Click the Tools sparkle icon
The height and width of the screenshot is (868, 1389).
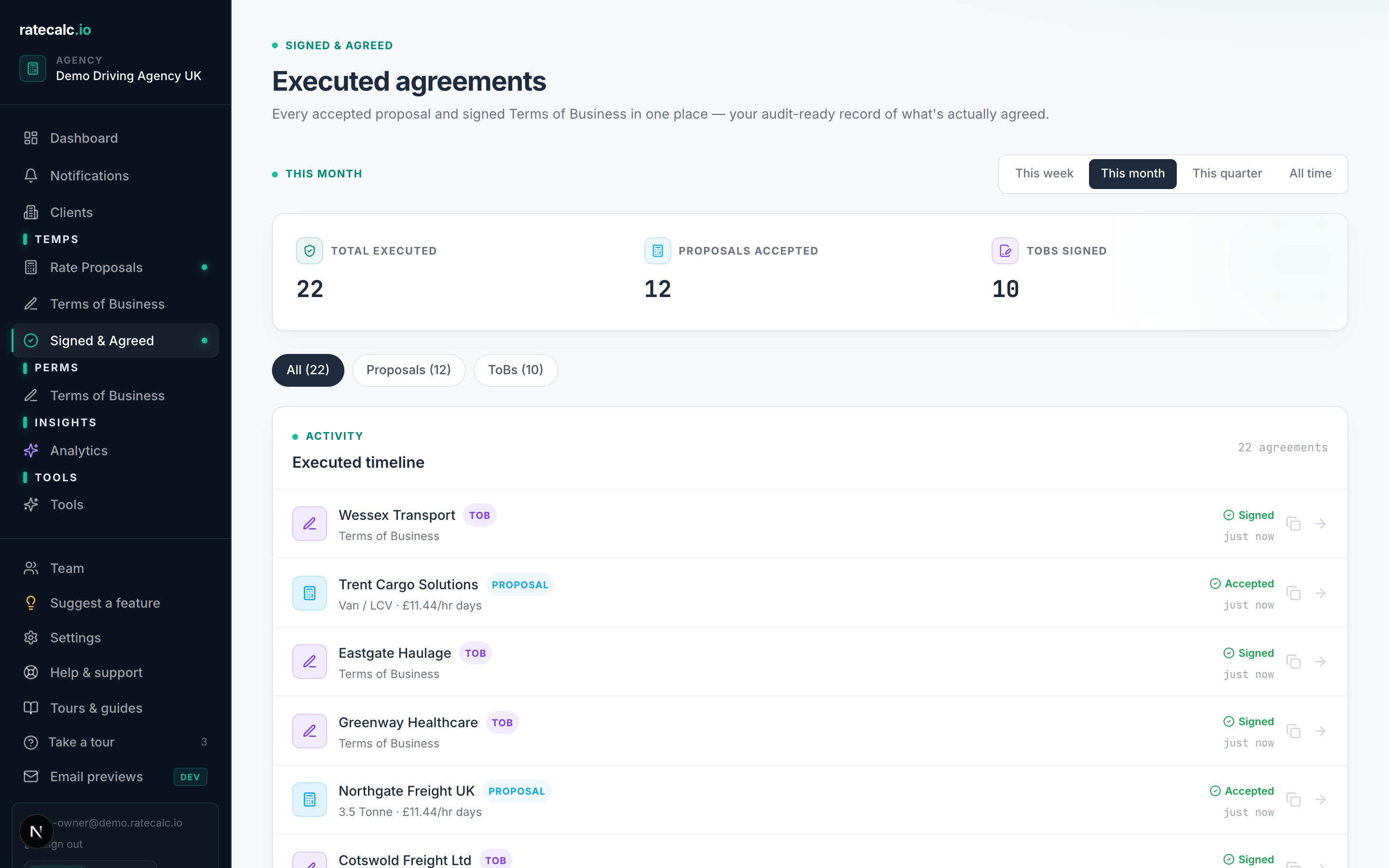point(31,504)
